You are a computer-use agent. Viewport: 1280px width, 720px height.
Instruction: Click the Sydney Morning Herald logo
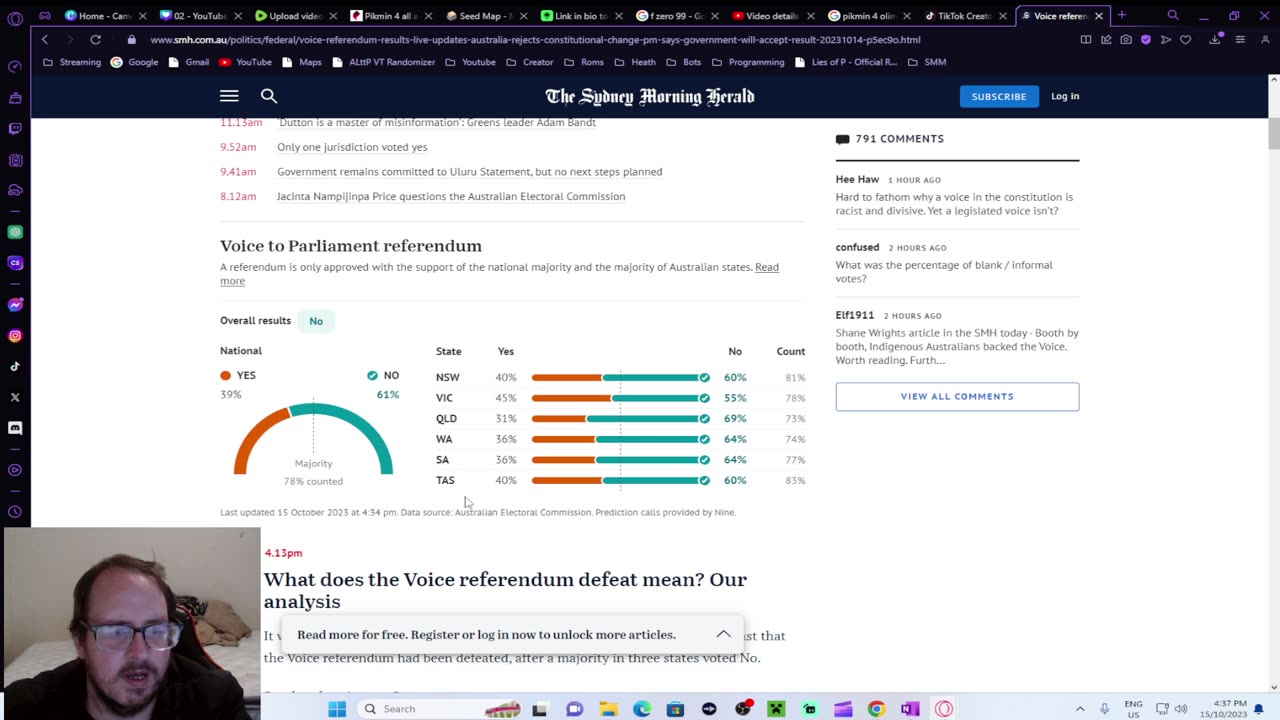pyautogui.click(x=649, y=96)
